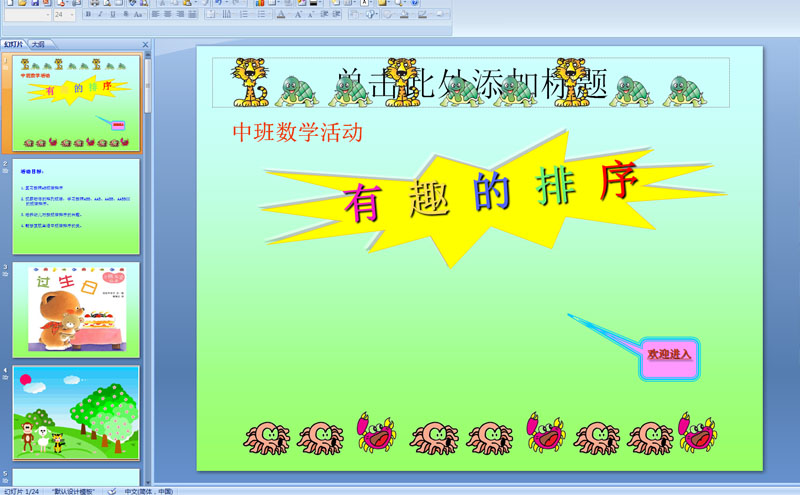Switch to the 大纲 outline tab

point(39,44)
